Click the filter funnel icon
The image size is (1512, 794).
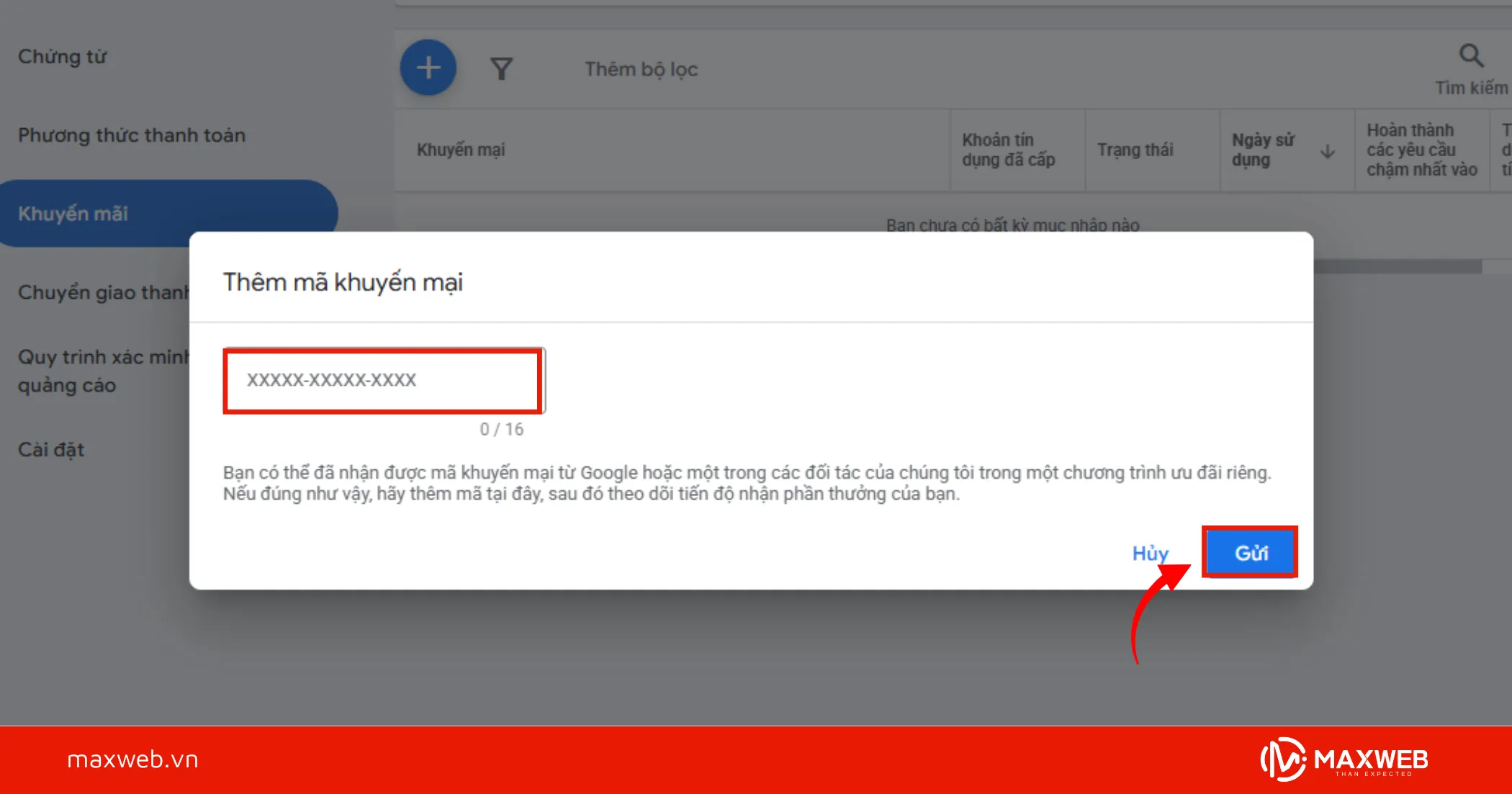pos(501,69)
